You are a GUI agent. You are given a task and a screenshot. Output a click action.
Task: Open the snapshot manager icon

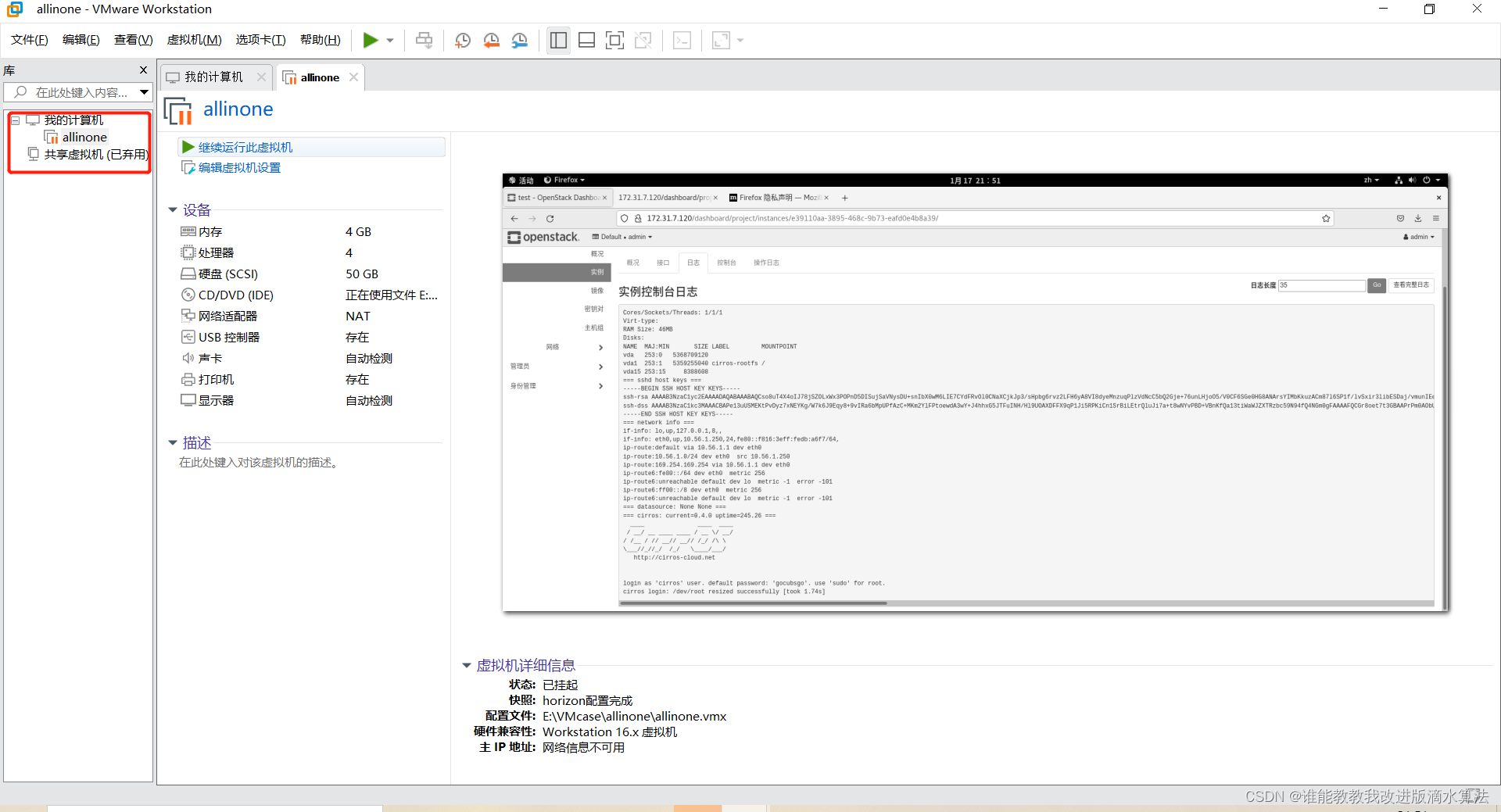pyautogui.click(x=520, y=40)
